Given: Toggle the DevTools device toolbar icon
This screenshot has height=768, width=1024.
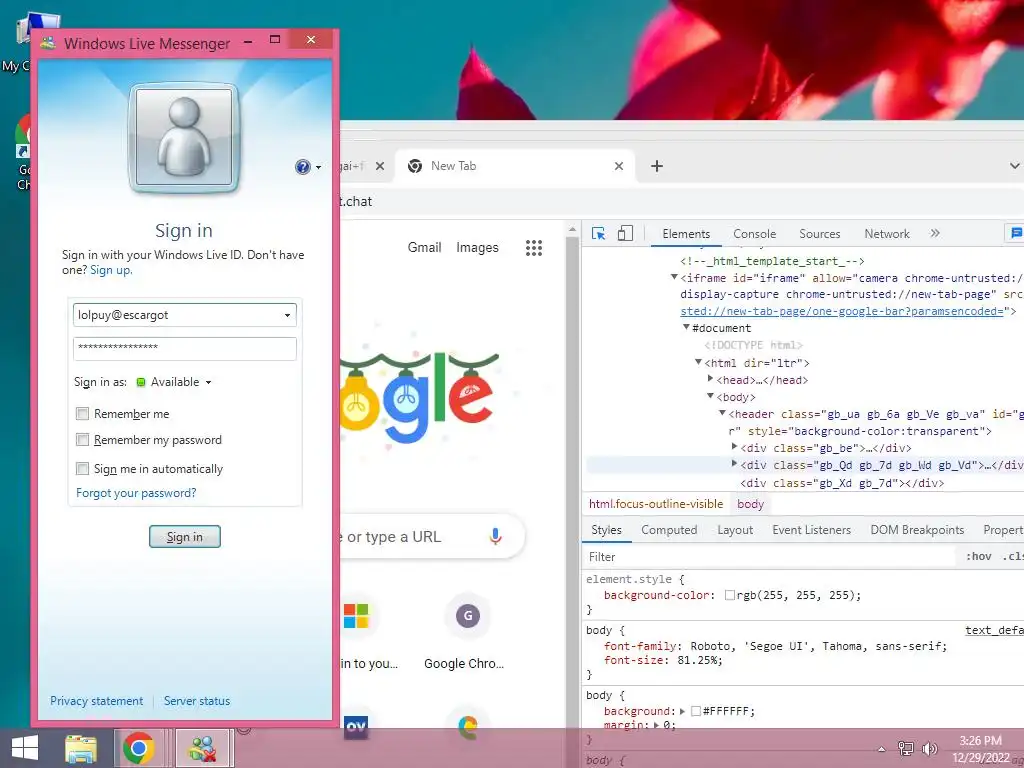Looking at the screenshot, I should pos(625,234).
